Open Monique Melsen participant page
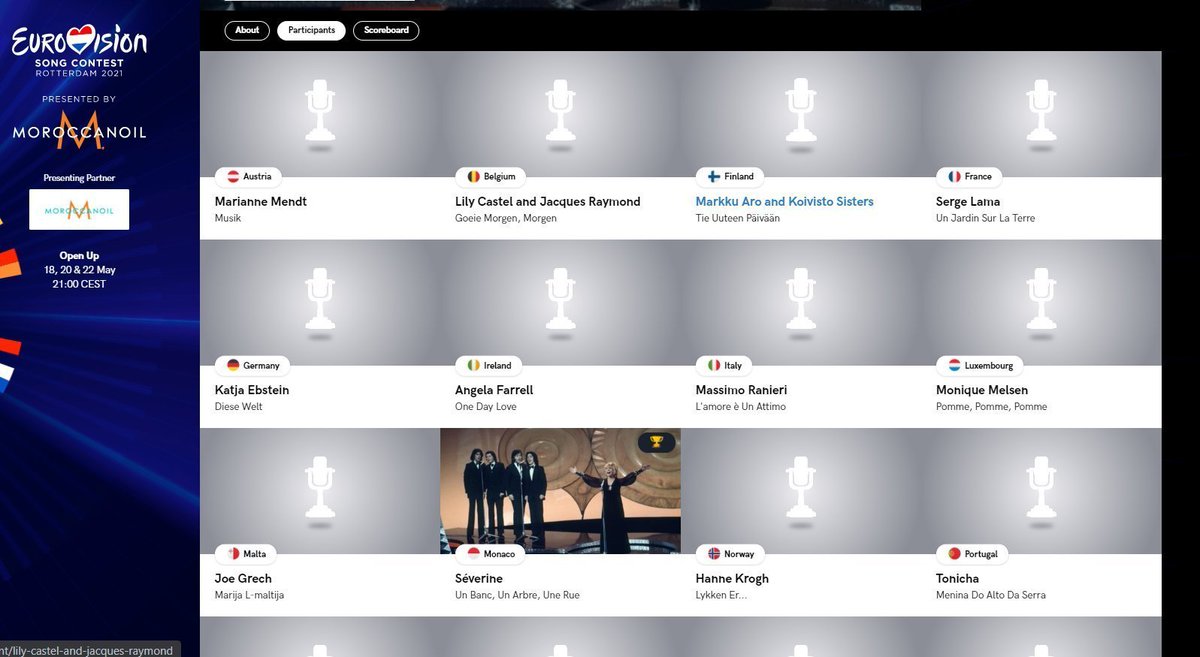 coord(982,391)
